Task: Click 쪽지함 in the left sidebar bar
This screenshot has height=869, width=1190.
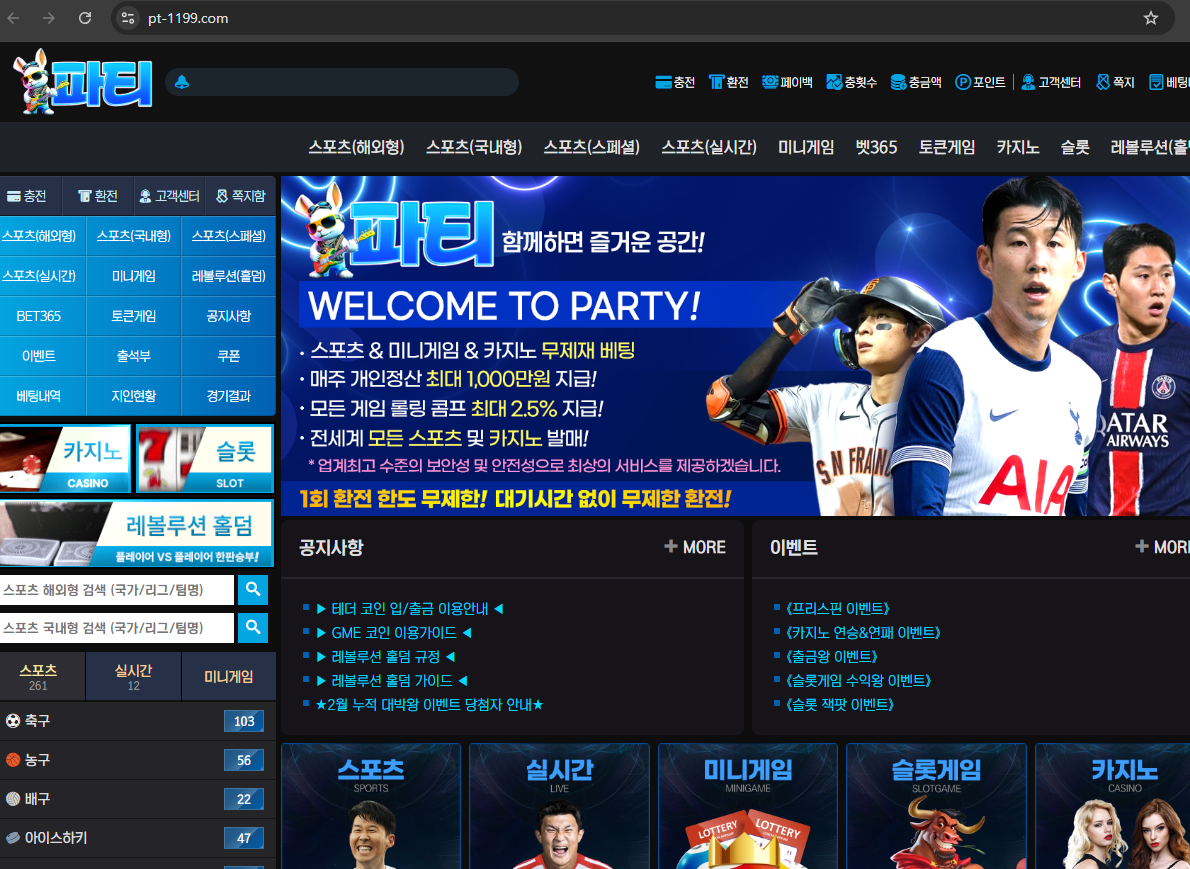Action: pos(241,197)
